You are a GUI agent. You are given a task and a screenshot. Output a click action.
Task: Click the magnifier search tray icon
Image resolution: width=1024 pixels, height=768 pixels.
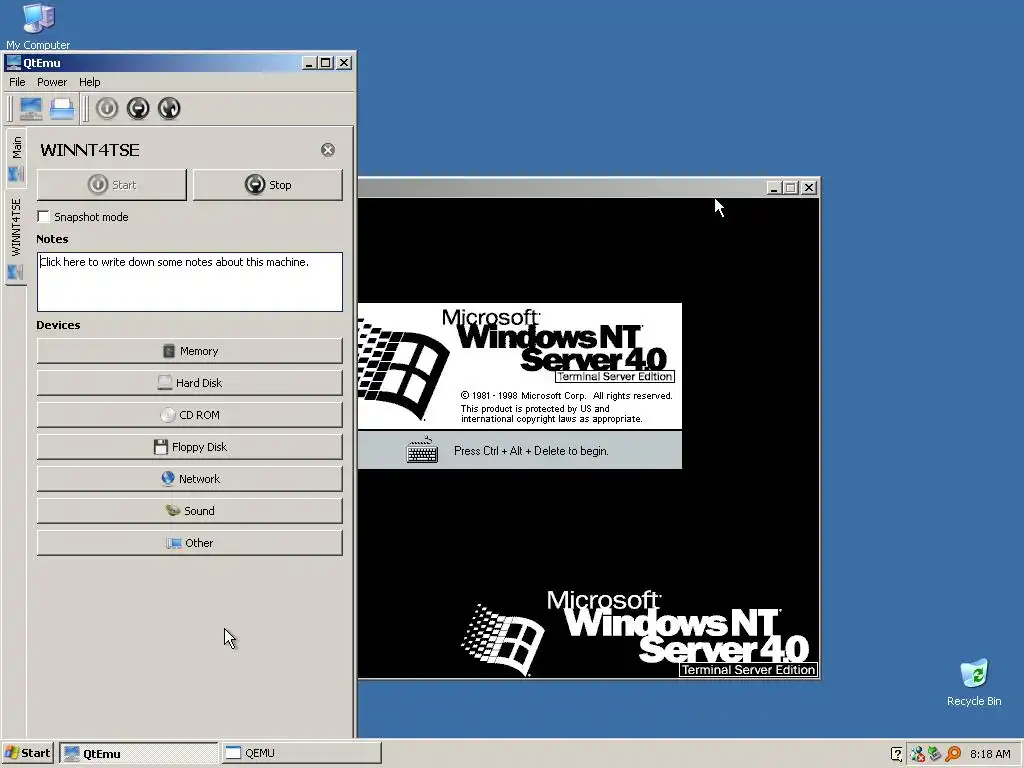[953, 754]
